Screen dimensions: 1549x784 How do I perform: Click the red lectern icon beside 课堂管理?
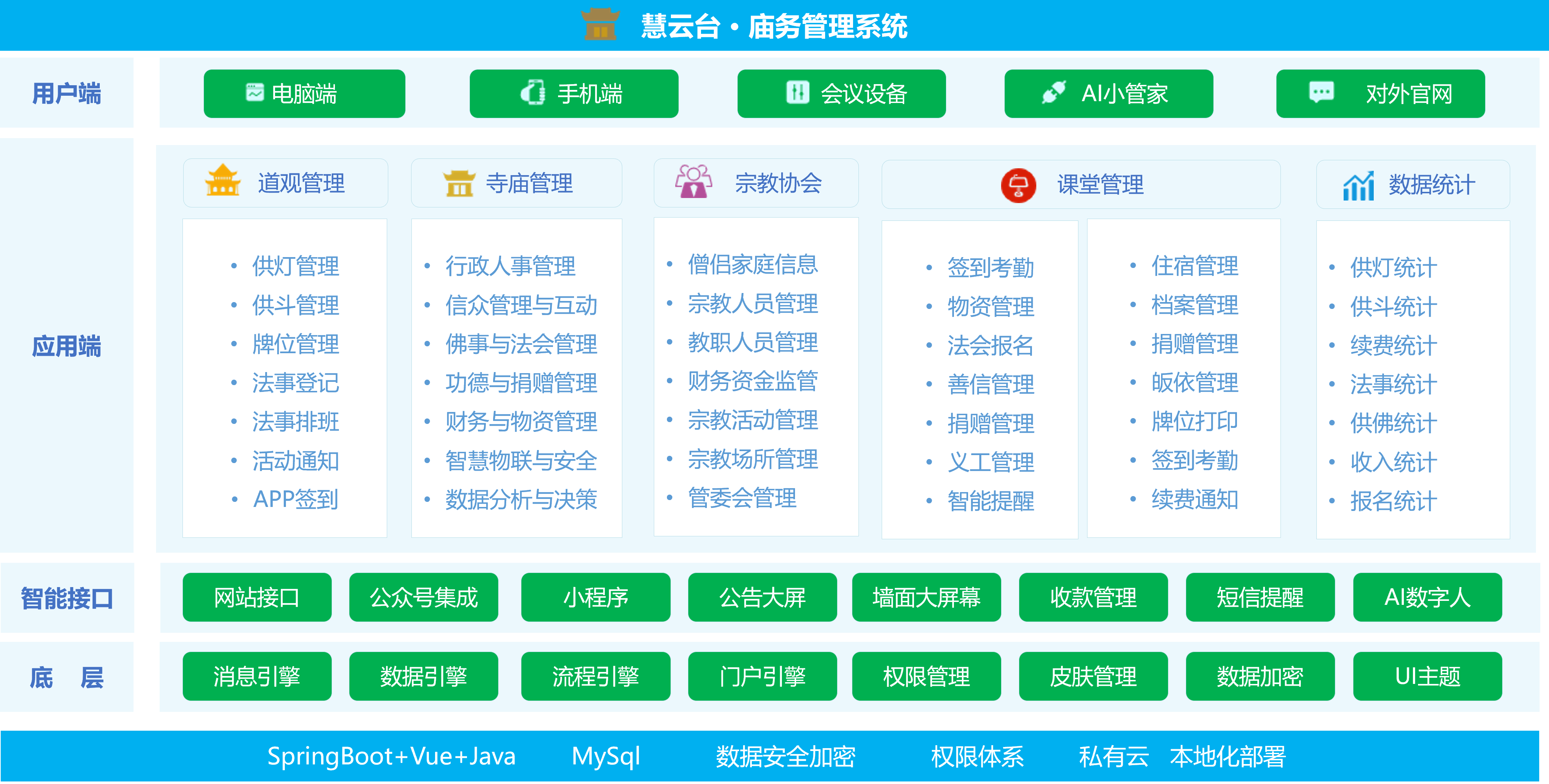pyautogui.click(x=1018, y=185)
